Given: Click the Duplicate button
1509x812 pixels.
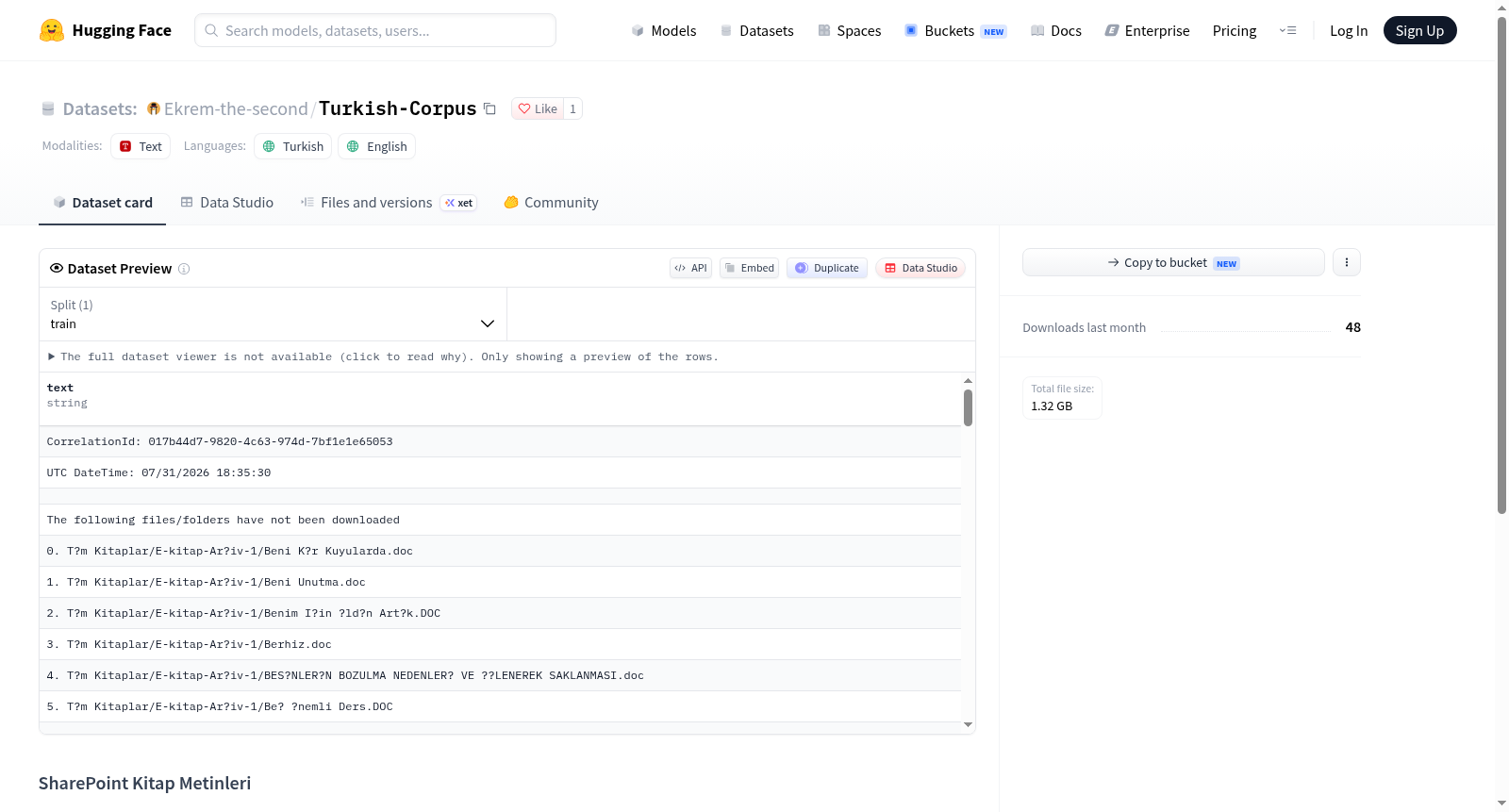Looking at the screenshot, I should [x=827, y=268].
